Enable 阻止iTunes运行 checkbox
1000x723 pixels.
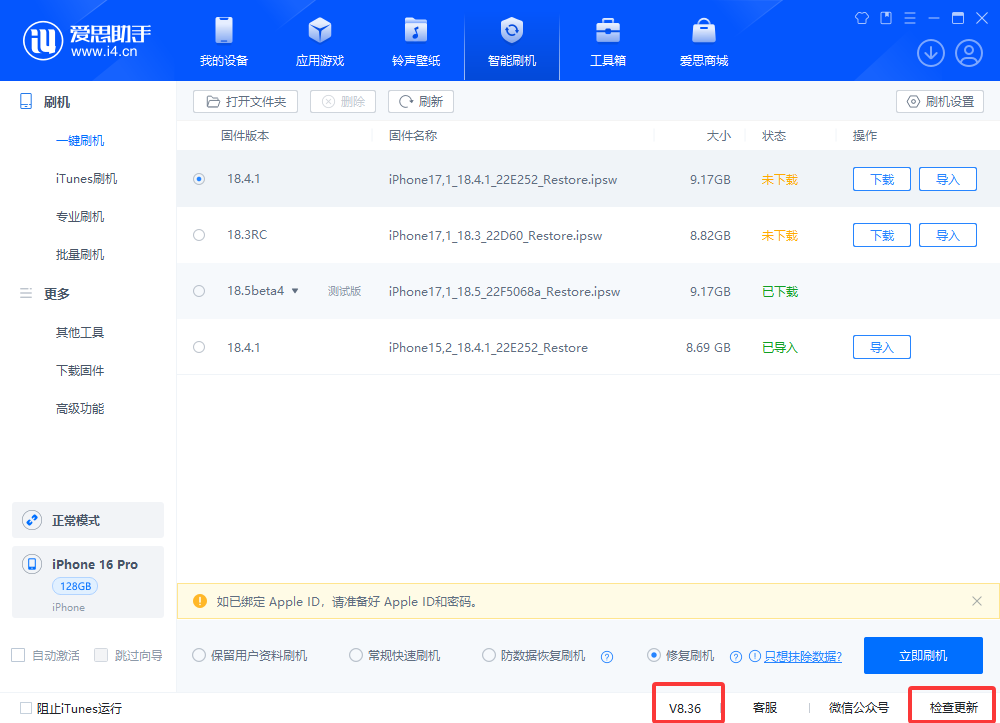26,708
